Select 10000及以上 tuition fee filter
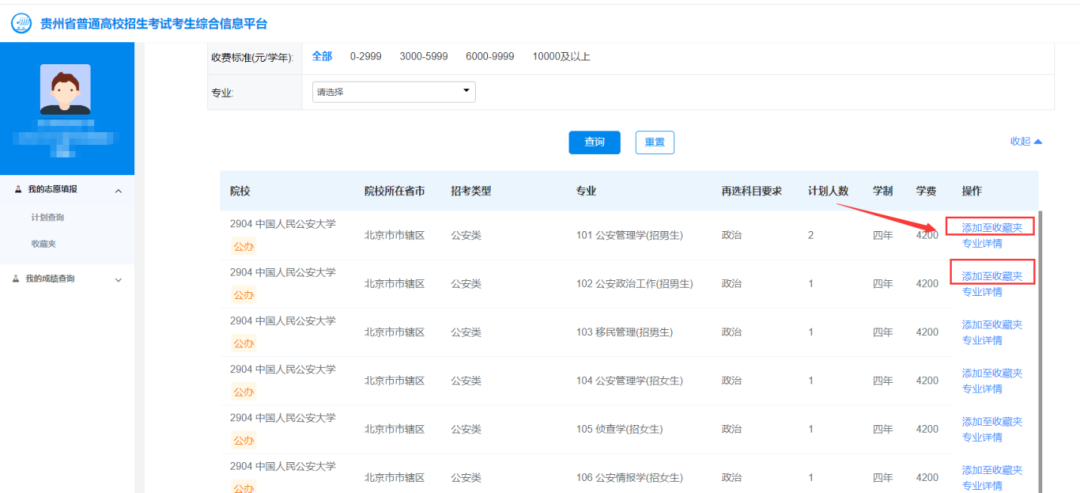Image resolution: width=1080 pixels, height=493 pixels. pos(561,56)
